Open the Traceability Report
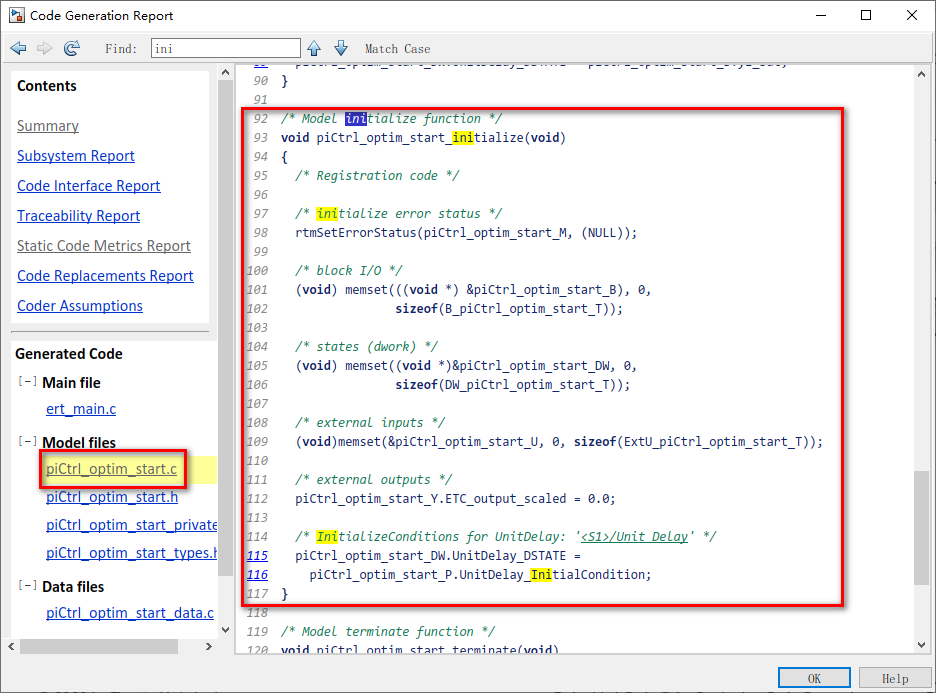Image resolution: width=936 pixels, height=693 pixels. pos(78,215)
